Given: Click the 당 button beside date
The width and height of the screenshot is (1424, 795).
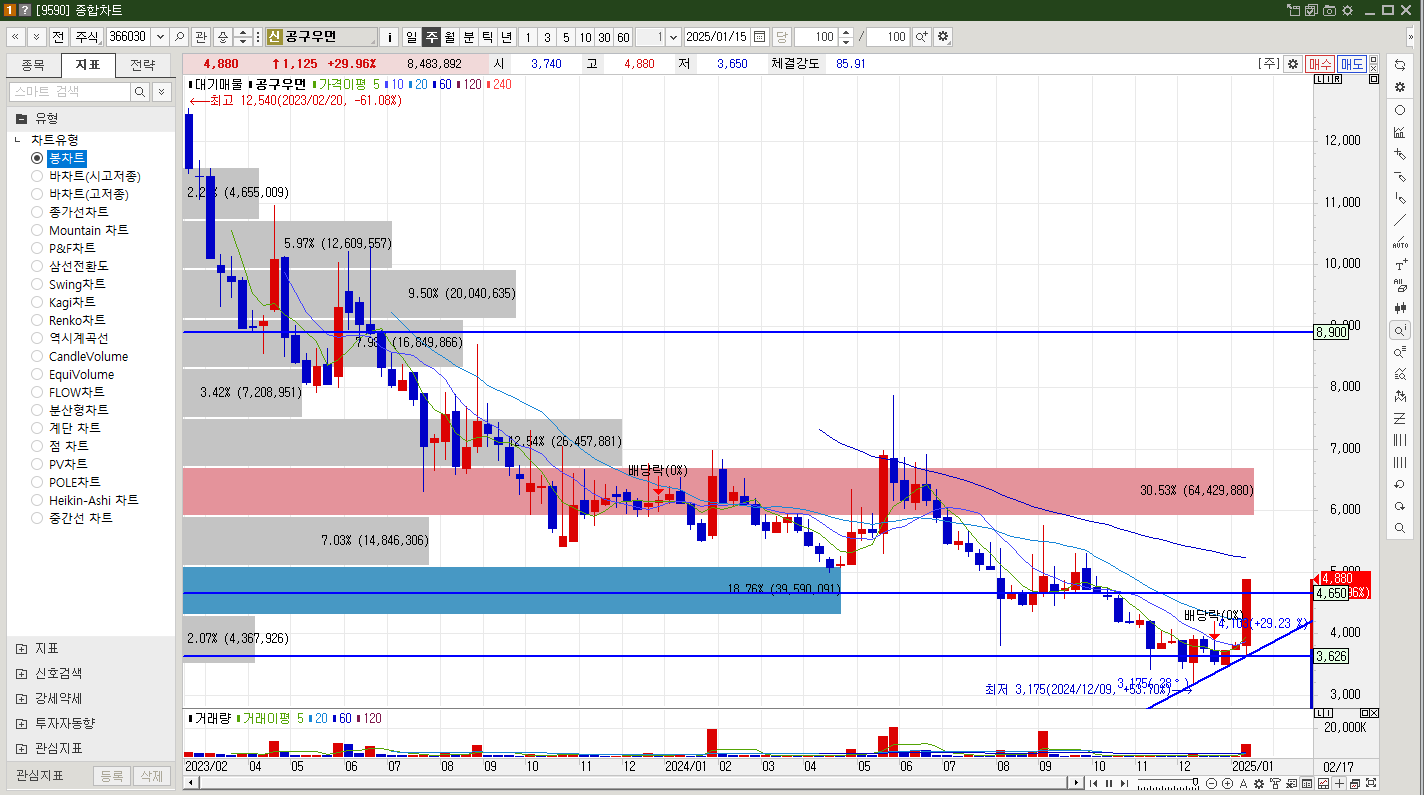Looking at the screenshot, I should tap(781, 37).
